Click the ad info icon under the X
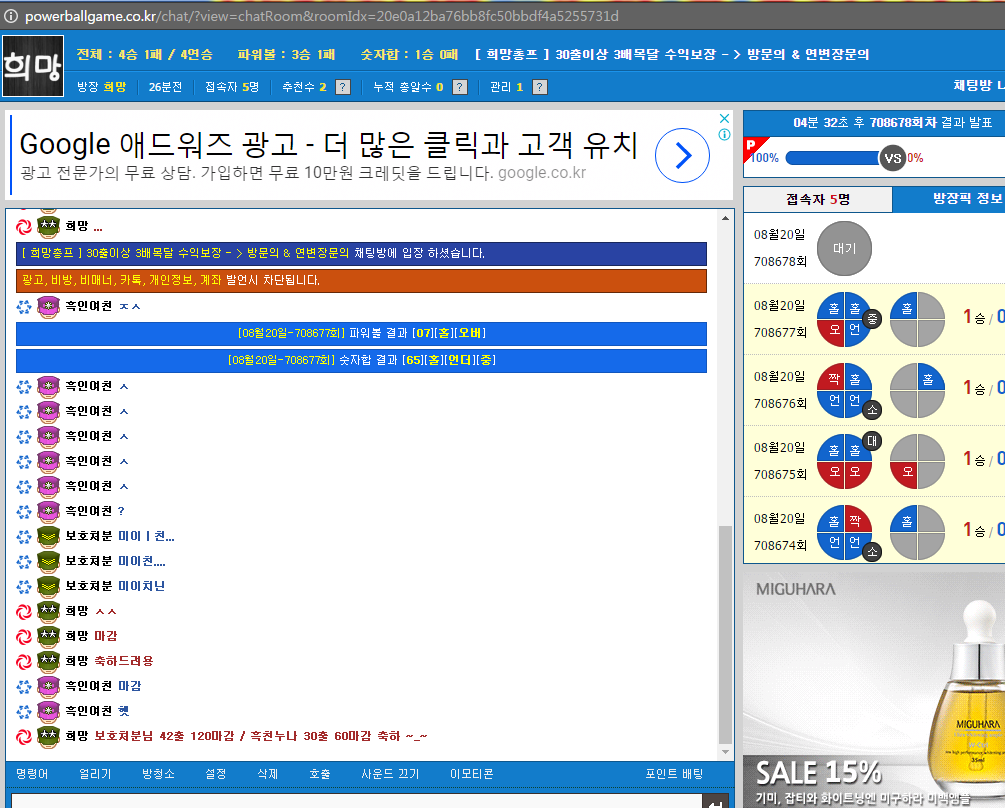The height and width of the screenshot is (808, 1005). click(x=724, y=135)
